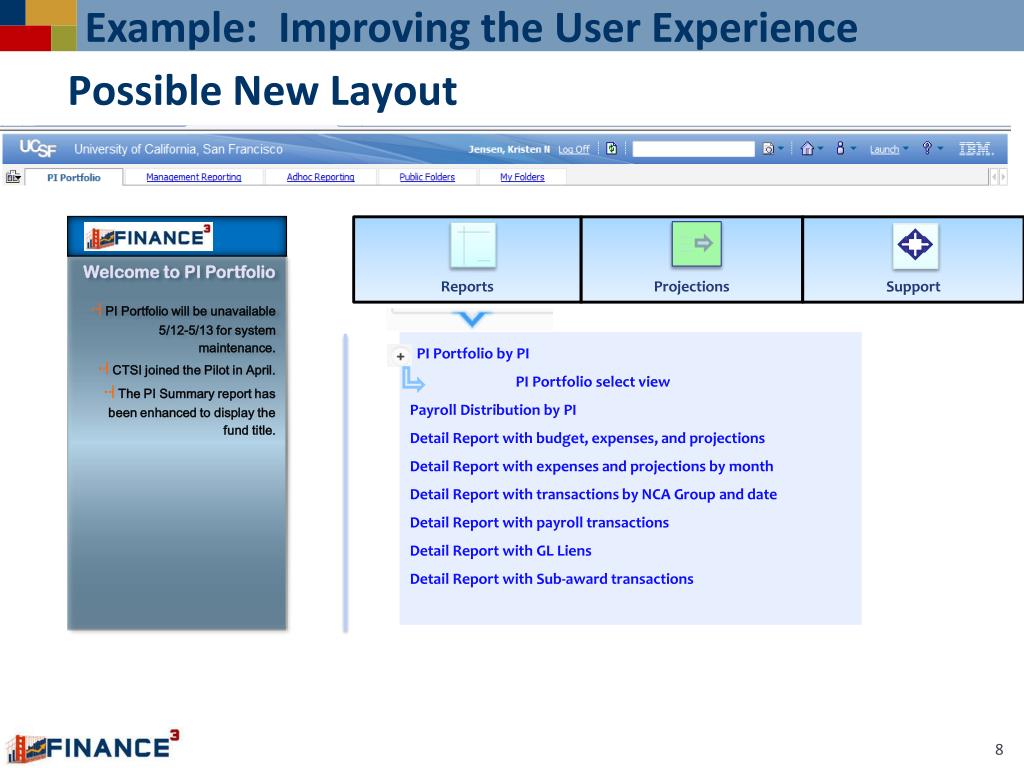1024x768 pixels.
Task: Click the Reports grid icon
Action: (473, 245)
